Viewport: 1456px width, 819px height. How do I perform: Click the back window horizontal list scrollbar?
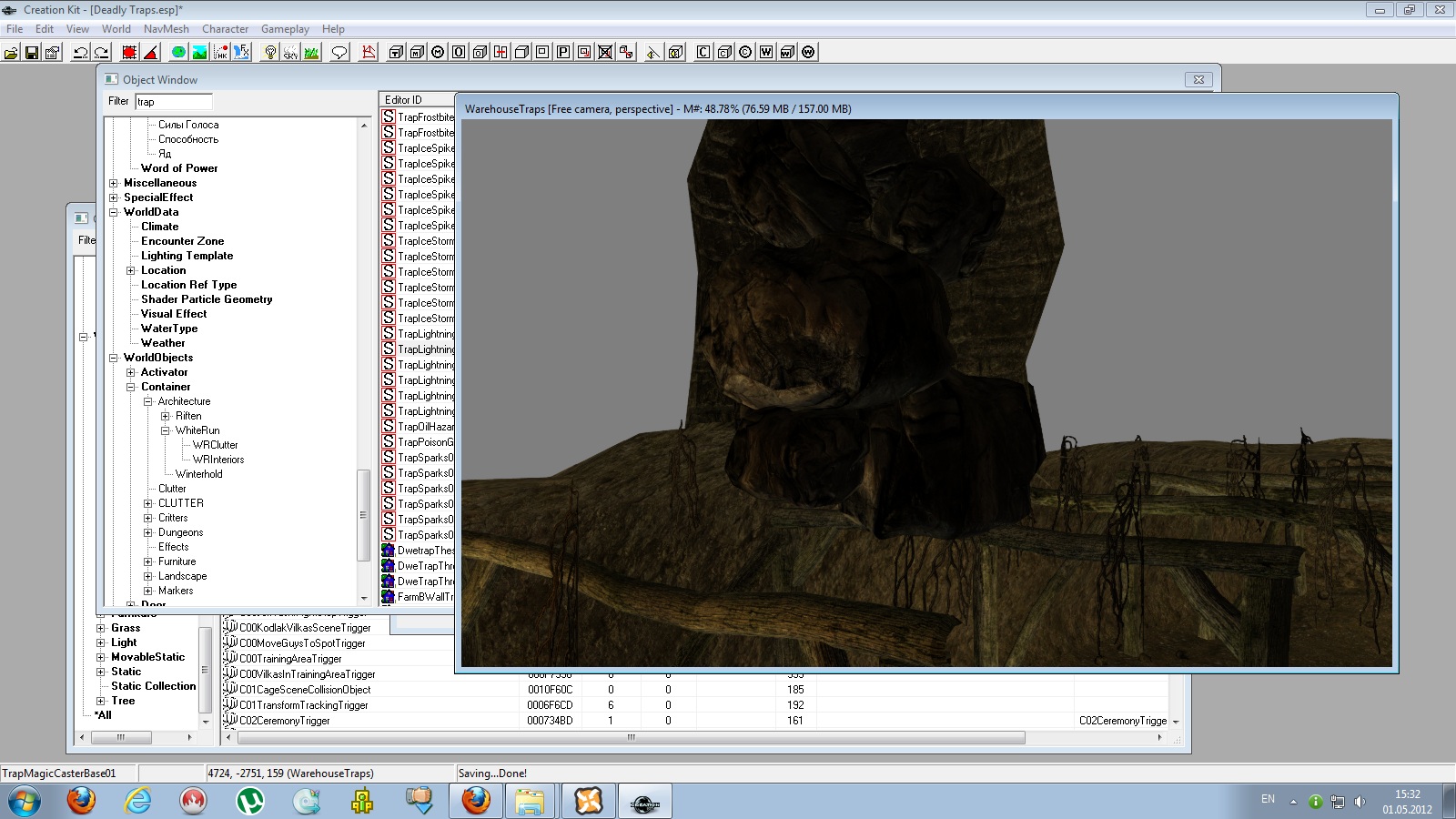631,737
